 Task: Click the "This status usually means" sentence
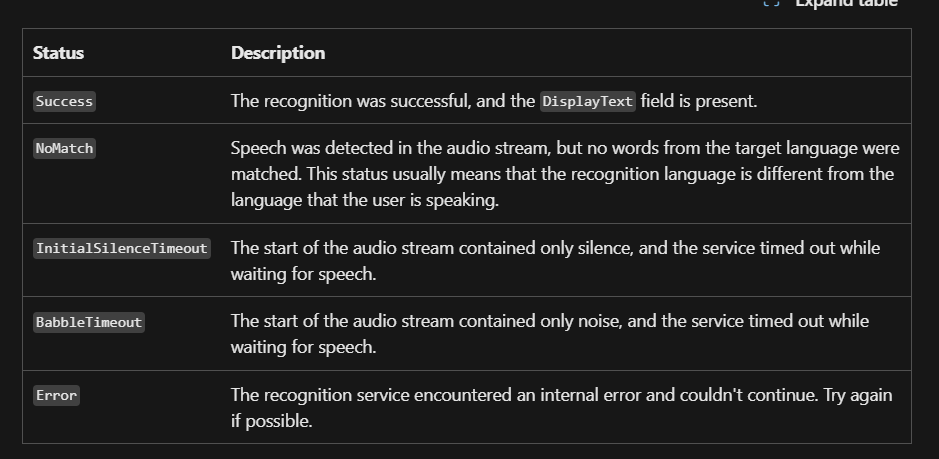pos(399,174)
